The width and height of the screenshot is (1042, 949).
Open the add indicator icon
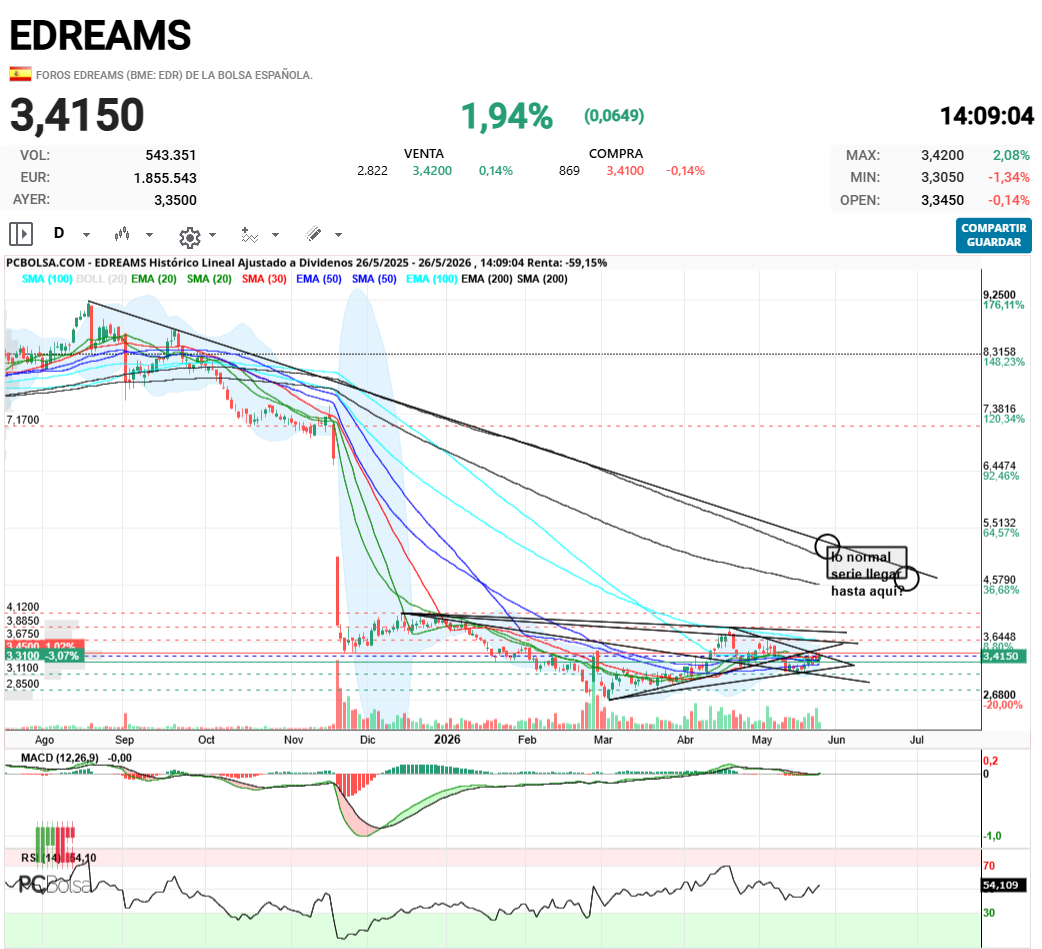pyautogui.click(x=249, y=235)
